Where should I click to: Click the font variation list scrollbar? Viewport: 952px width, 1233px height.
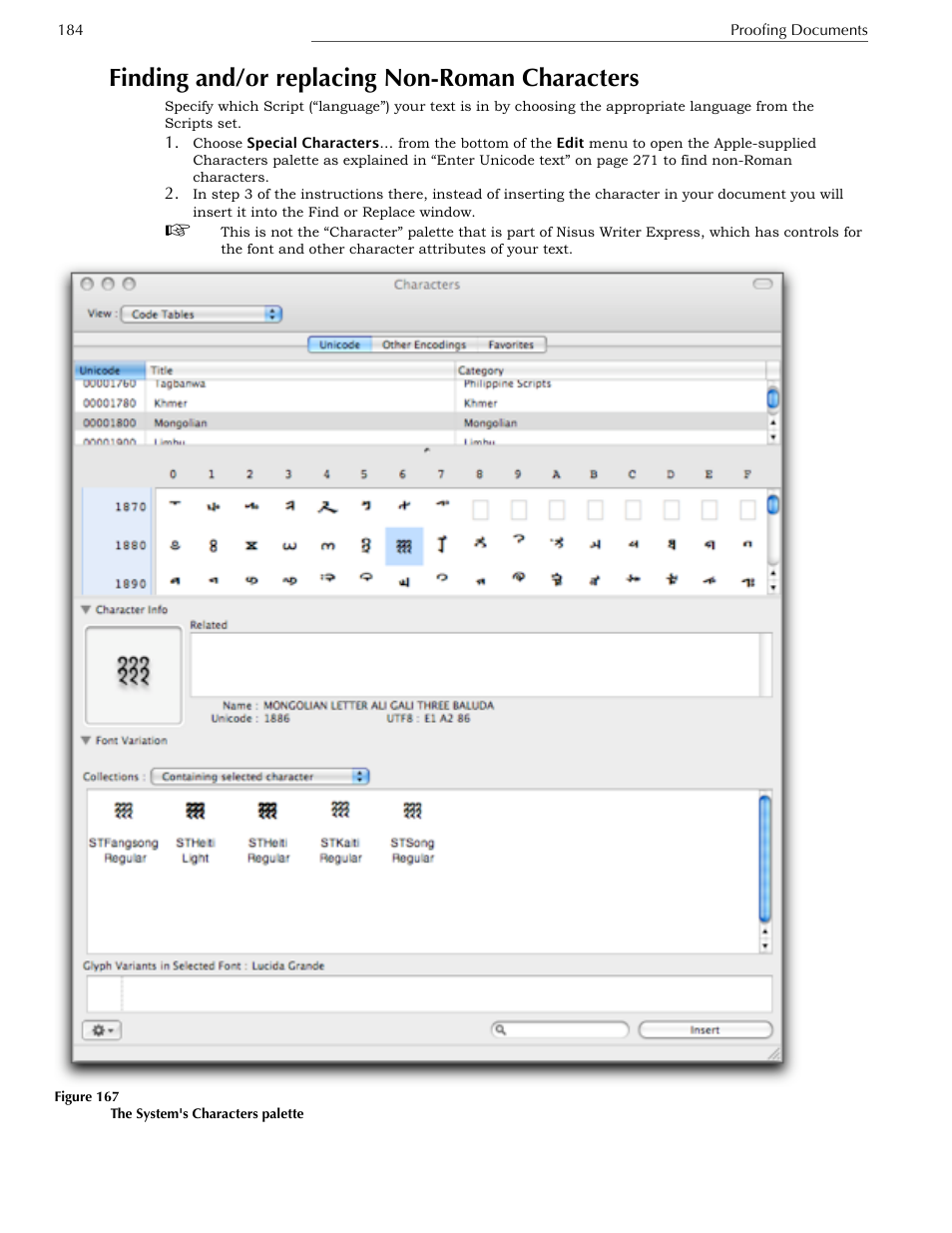pyautogui.click(x=765, y=858)
